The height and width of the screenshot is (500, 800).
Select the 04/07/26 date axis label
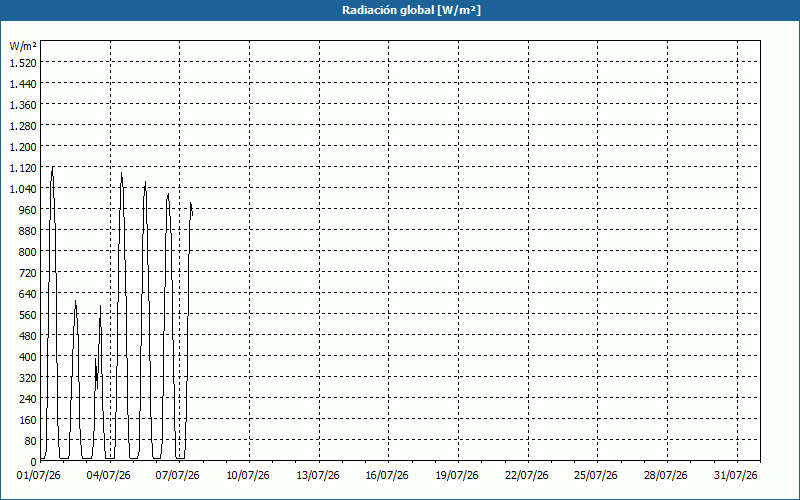pyautogui.click(x=109, y=476)
